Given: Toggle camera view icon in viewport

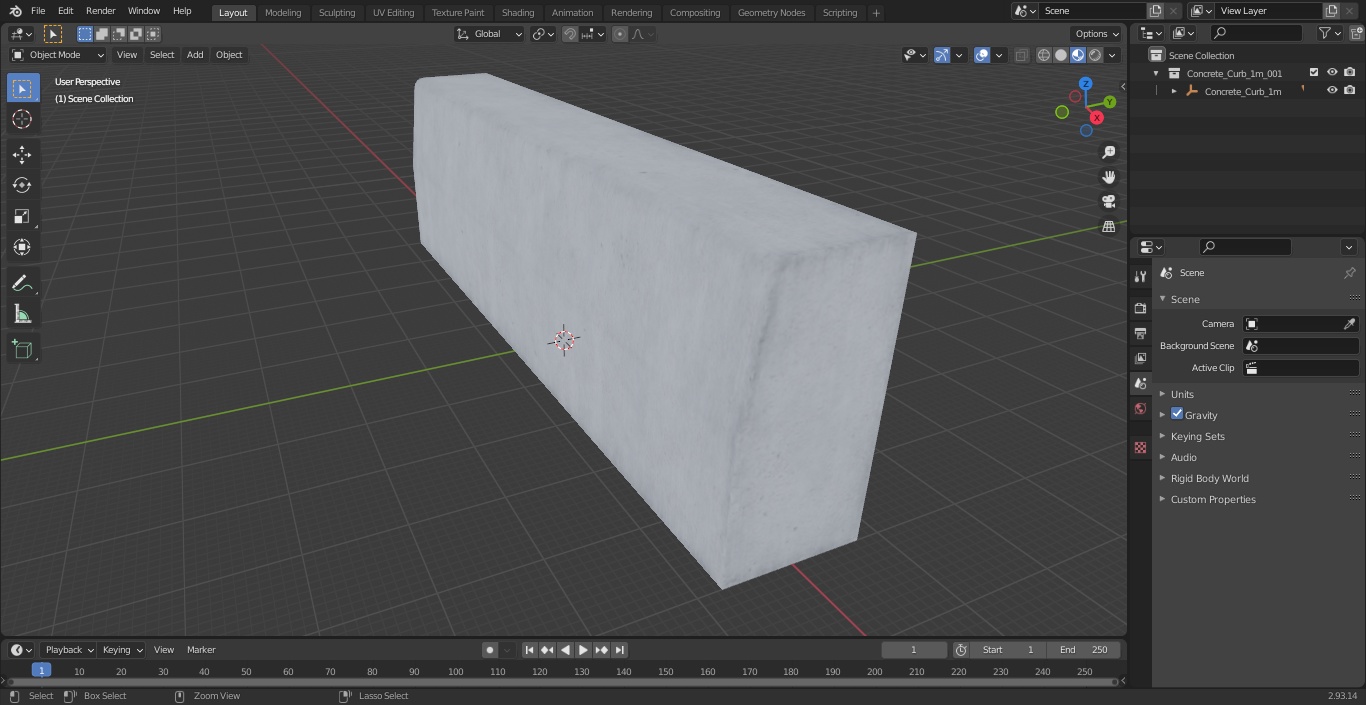Looking at the screenshot, I should point(1108,202).
